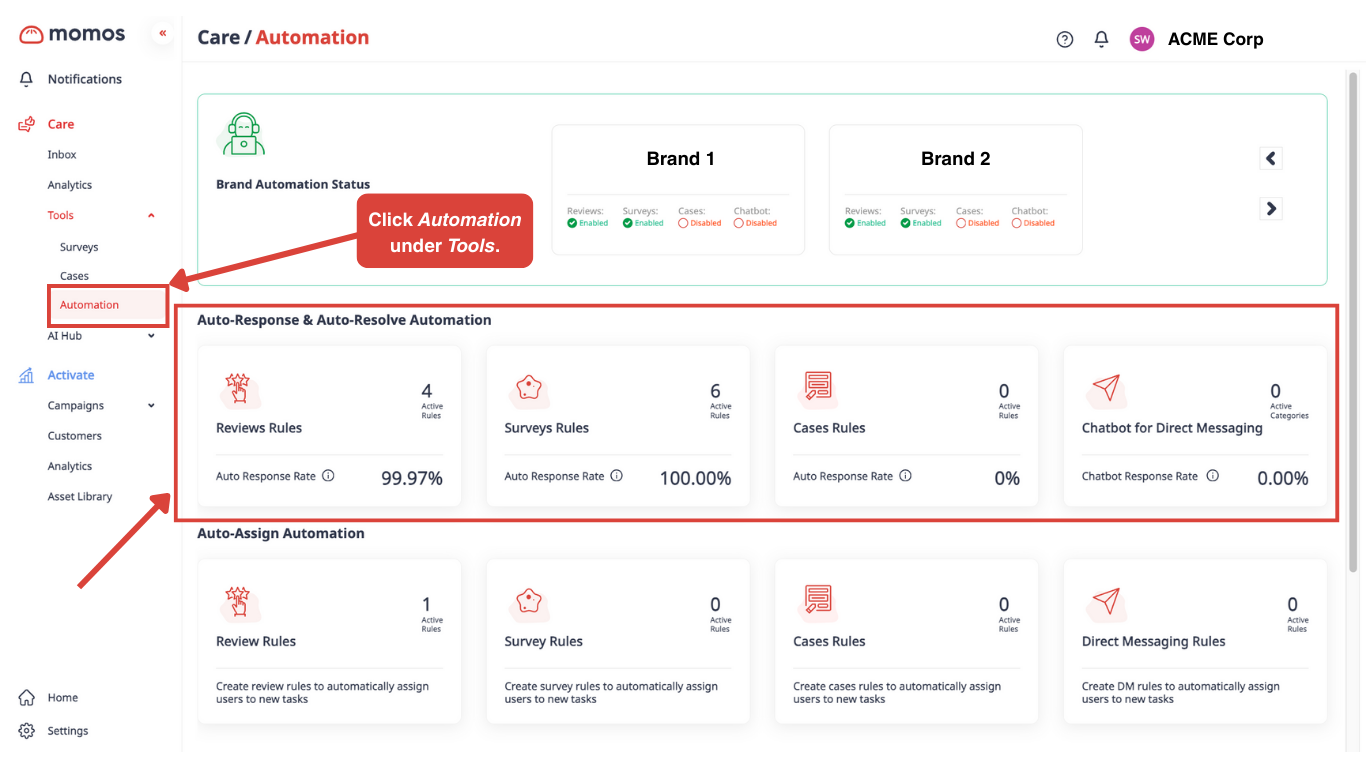Disable Reviews status for Brand 2
The width and height of the screenshot is (1366, 768).
click(x=864, y=222)
